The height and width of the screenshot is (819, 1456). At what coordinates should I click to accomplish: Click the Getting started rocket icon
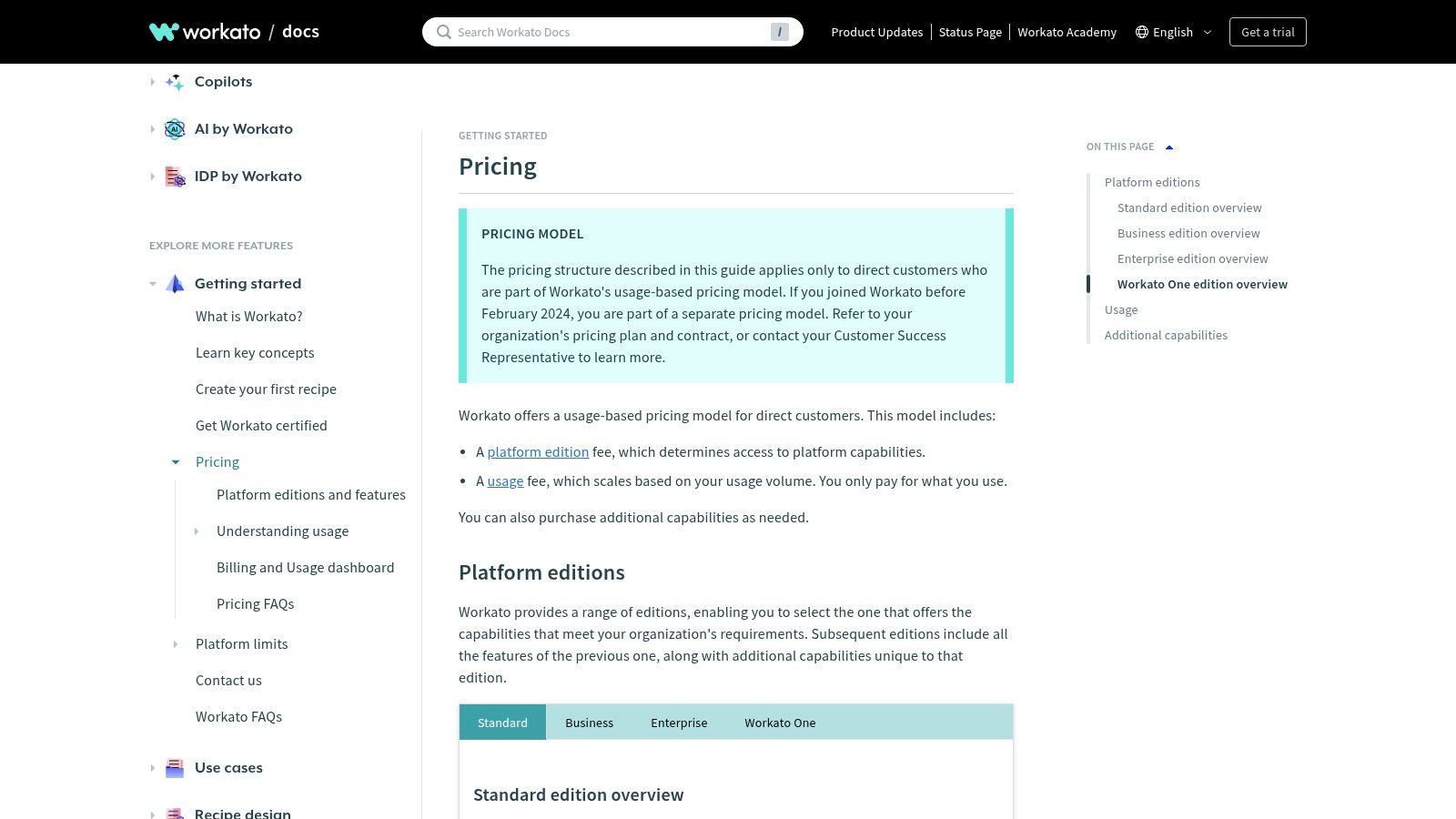174,283
